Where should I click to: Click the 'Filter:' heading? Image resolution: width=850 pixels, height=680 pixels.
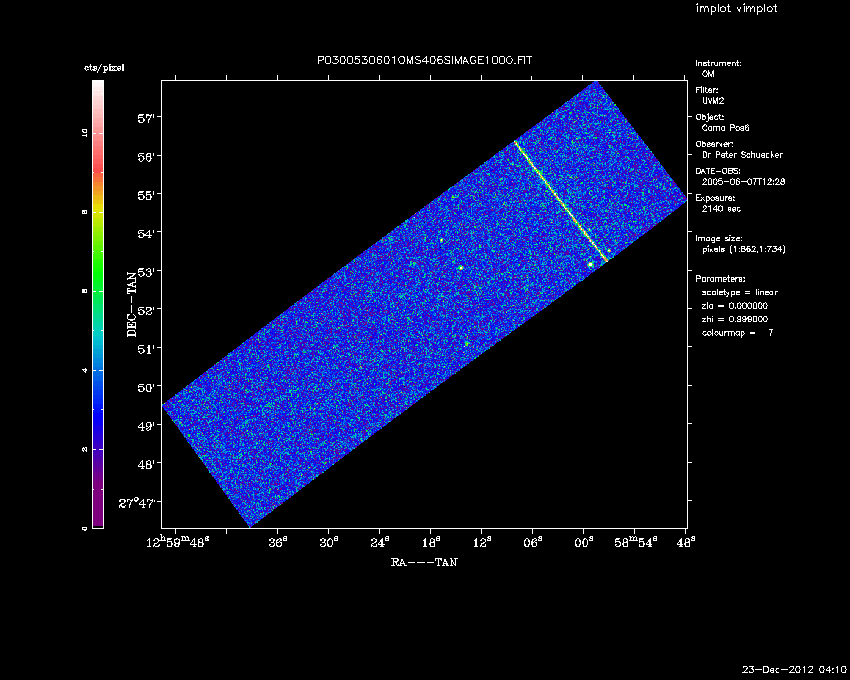click(x=707, y=90)
